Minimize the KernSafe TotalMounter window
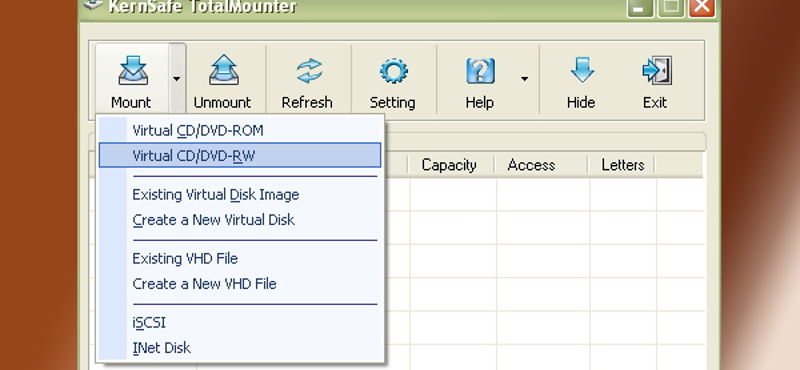 [640, 7]
